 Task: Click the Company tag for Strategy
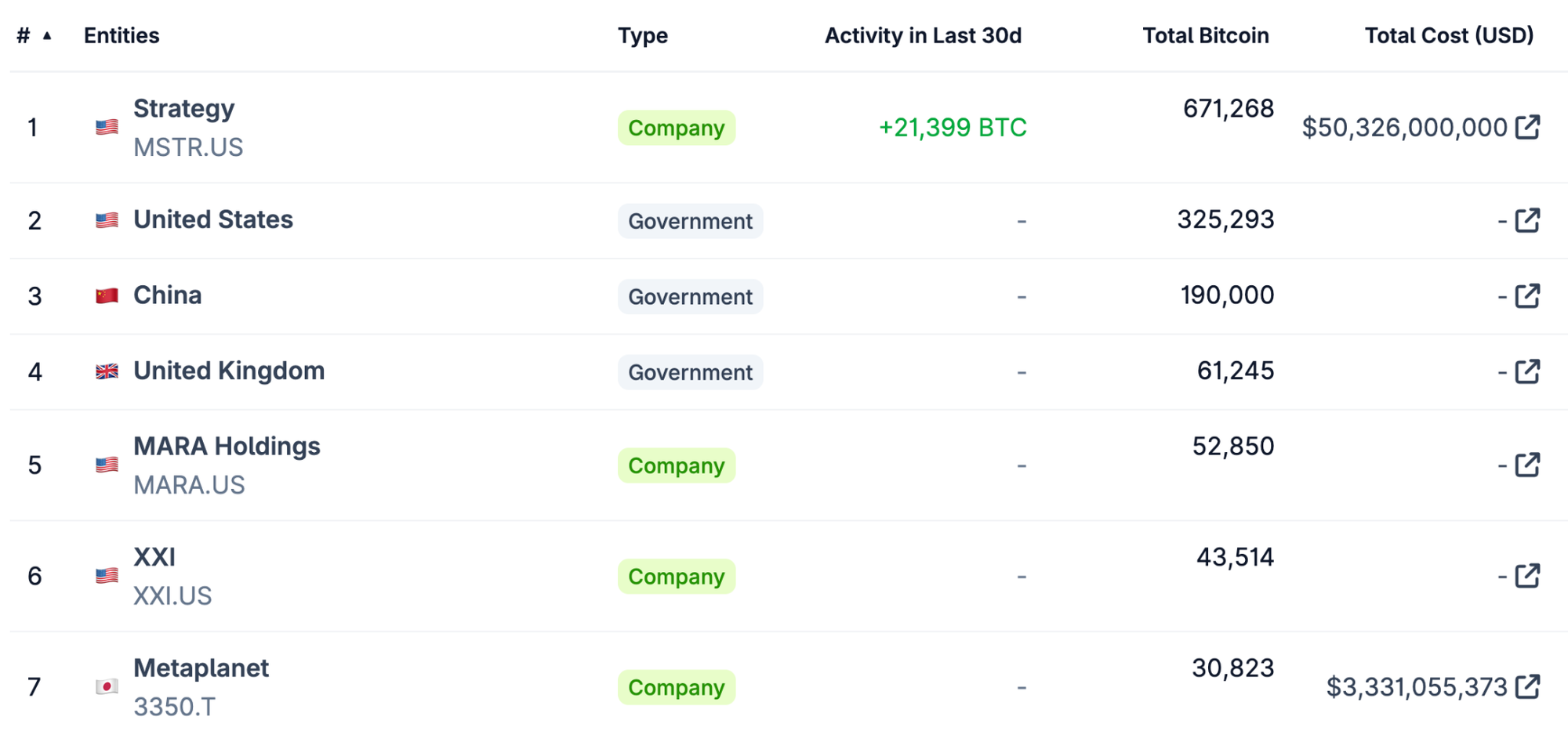coord(676,128)
